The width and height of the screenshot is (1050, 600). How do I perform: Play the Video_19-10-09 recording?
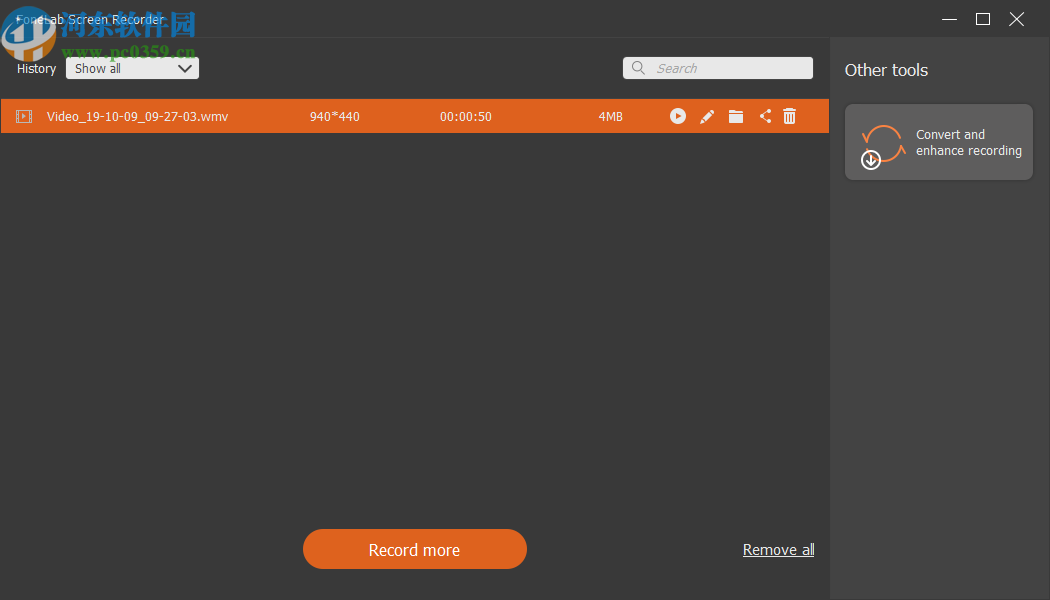[678, 116]
